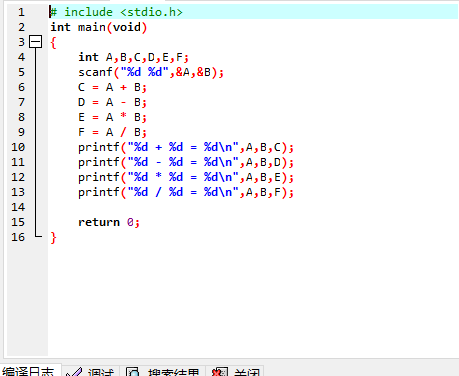Viewport: 459px width, 376px height.
Task: Click line number 5 in the gutter
Action: (21, 72)
